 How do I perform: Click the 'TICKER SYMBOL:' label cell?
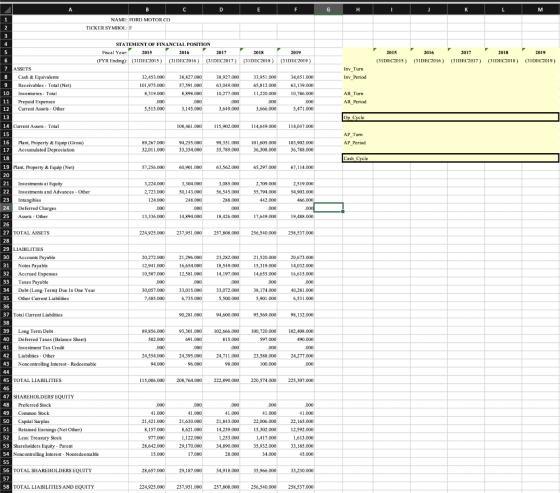106,28
